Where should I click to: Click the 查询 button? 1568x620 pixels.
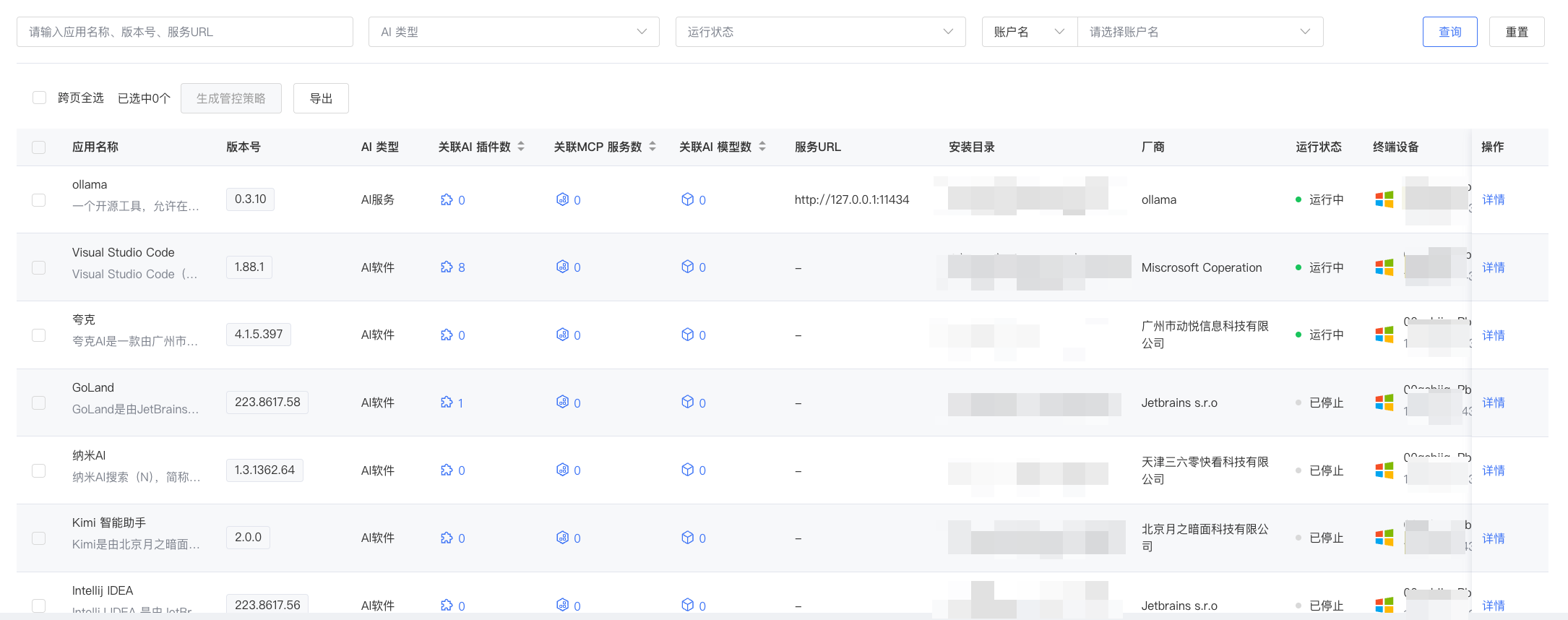pyautogui.click(x=1449, y=32)
